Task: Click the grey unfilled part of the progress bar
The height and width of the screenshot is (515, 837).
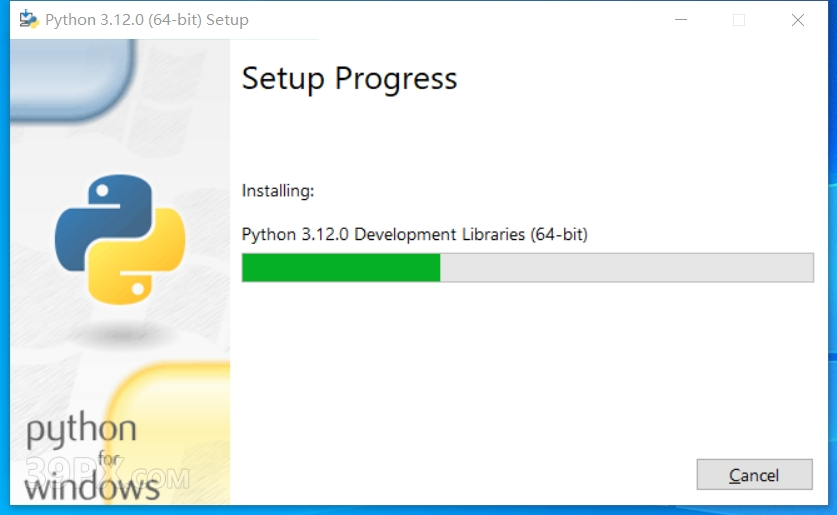Action: 627,267
